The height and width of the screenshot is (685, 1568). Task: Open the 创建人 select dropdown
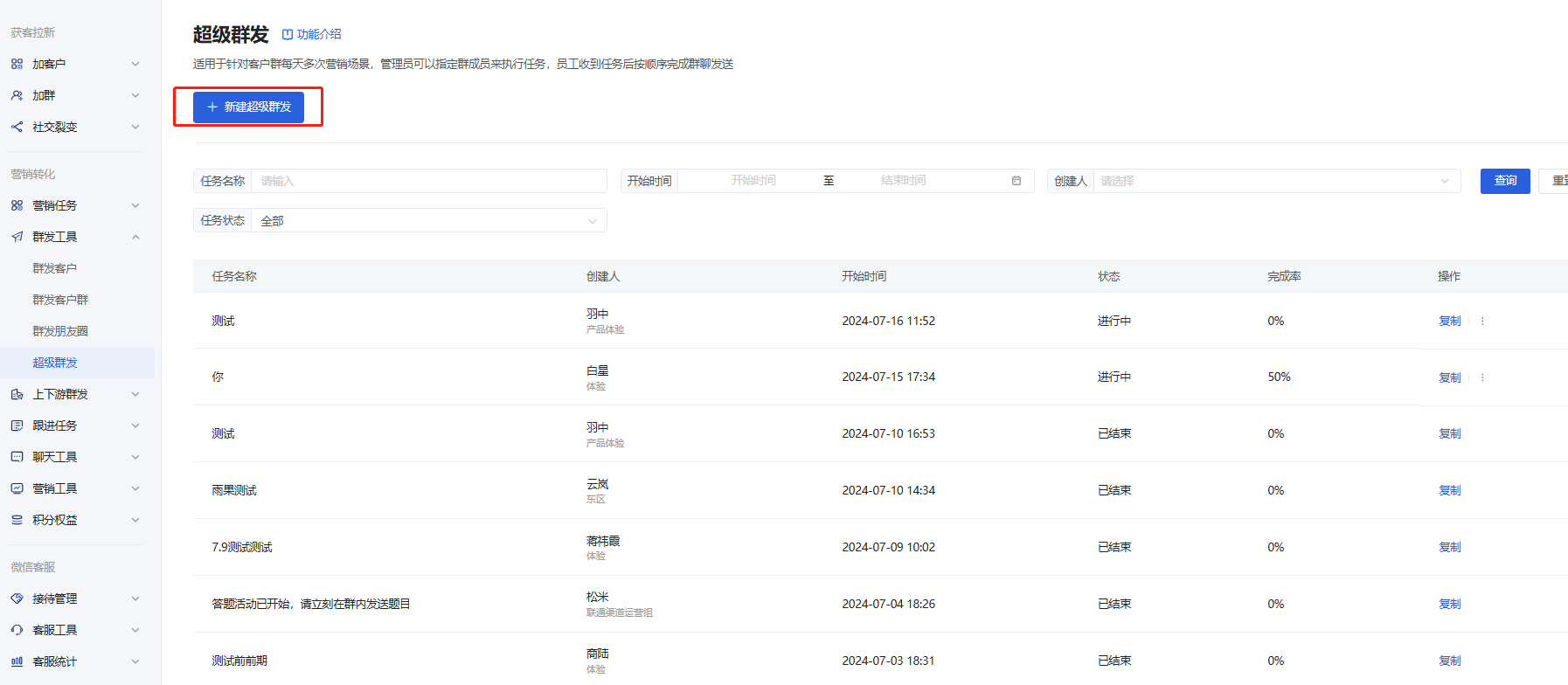1277,181
